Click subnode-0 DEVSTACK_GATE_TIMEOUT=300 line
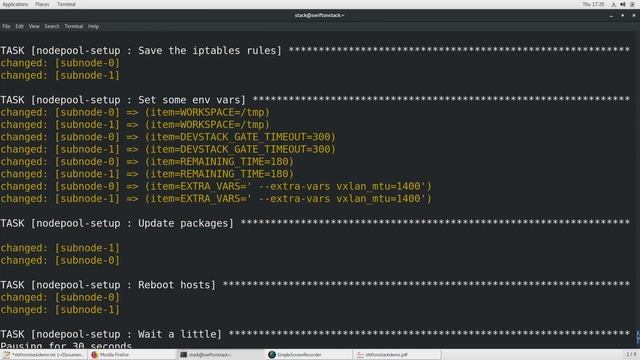The height and width of the screenshot is (360, 640). [168, 137]
